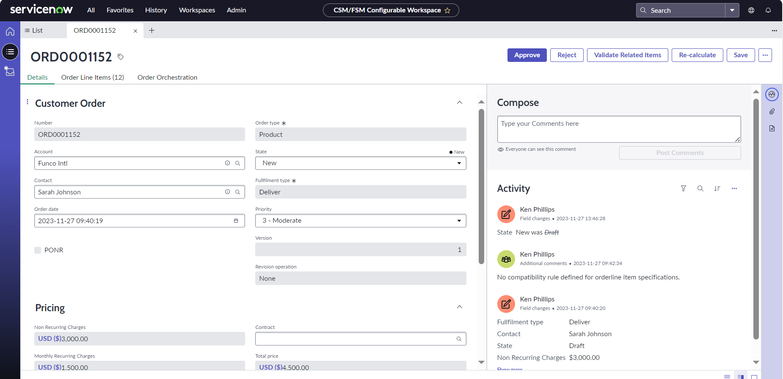
Task: Open the Favorites menu
Action: 120,10
